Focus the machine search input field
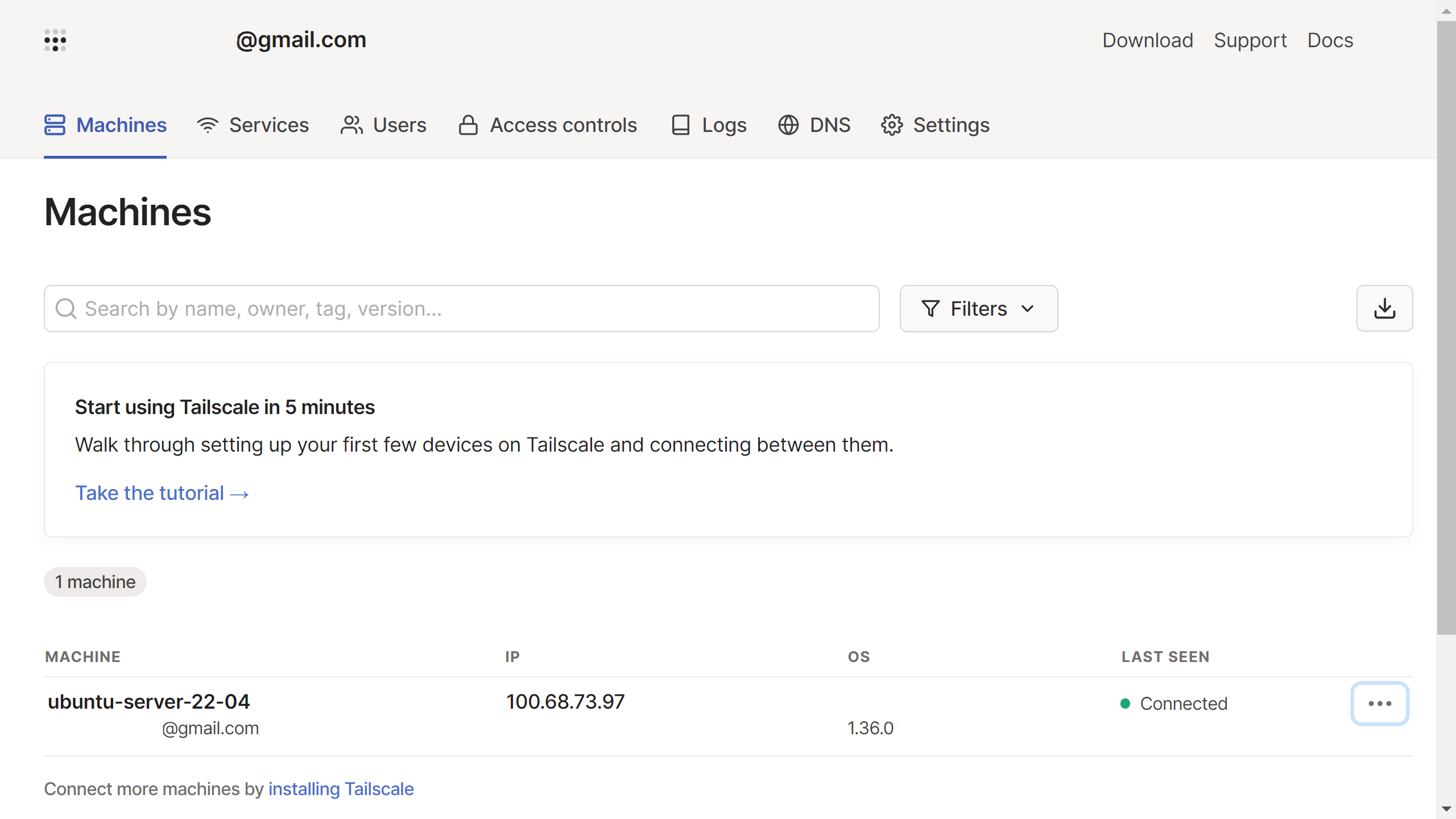 462,308
